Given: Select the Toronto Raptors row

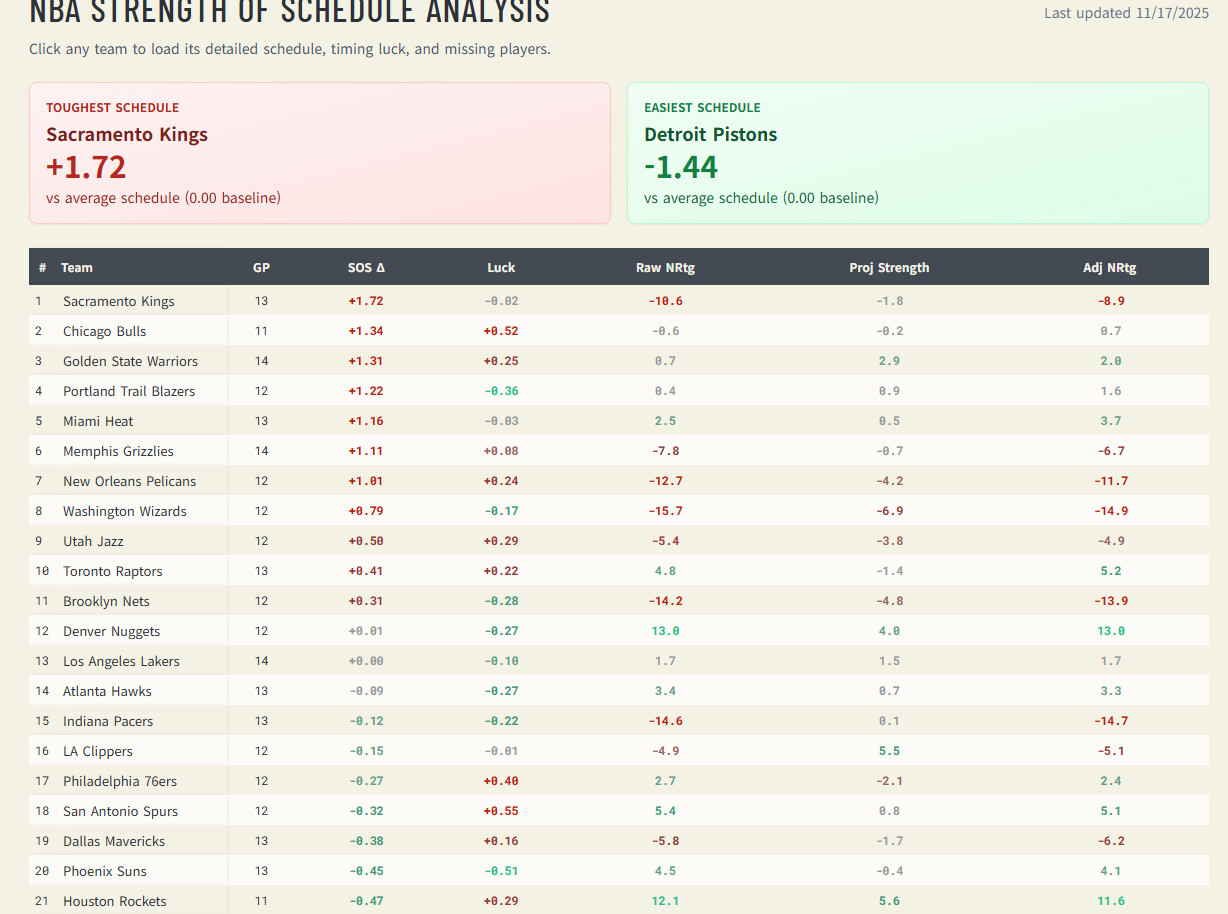Looking at the screenshot, I should 619,571.
